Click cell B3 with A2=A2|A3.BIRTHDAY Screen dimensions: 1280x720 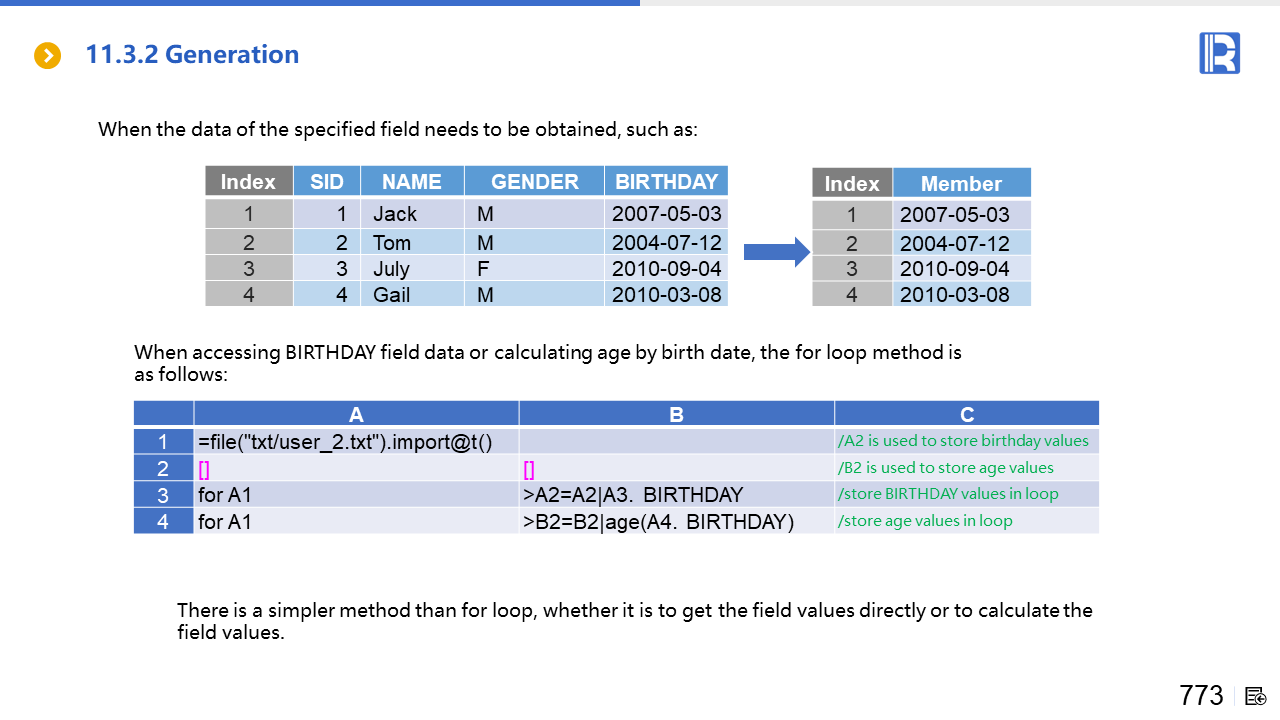(633, 494)
